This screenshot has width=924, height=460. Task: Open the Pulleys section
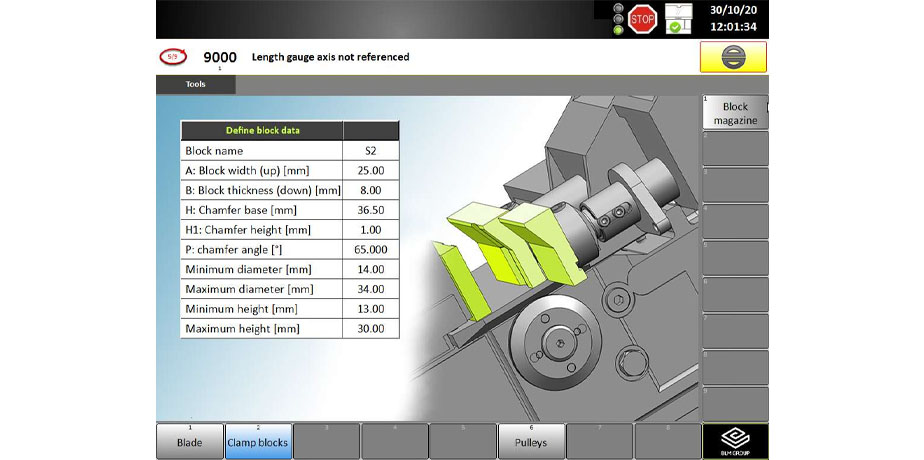coord(530,442)
